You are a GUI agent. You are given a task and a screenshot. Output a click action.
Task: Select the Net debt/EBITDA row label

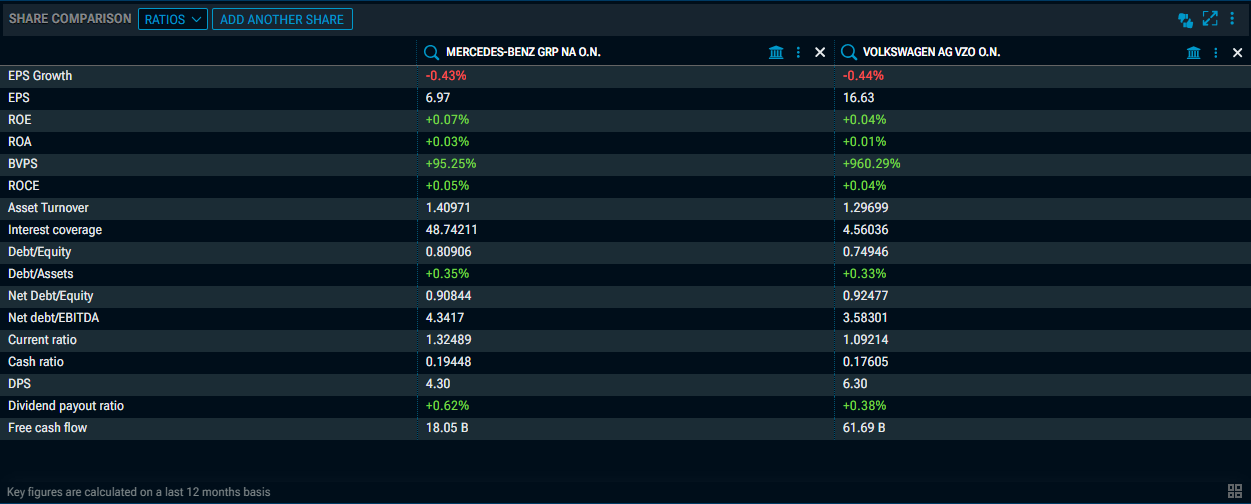54,318
